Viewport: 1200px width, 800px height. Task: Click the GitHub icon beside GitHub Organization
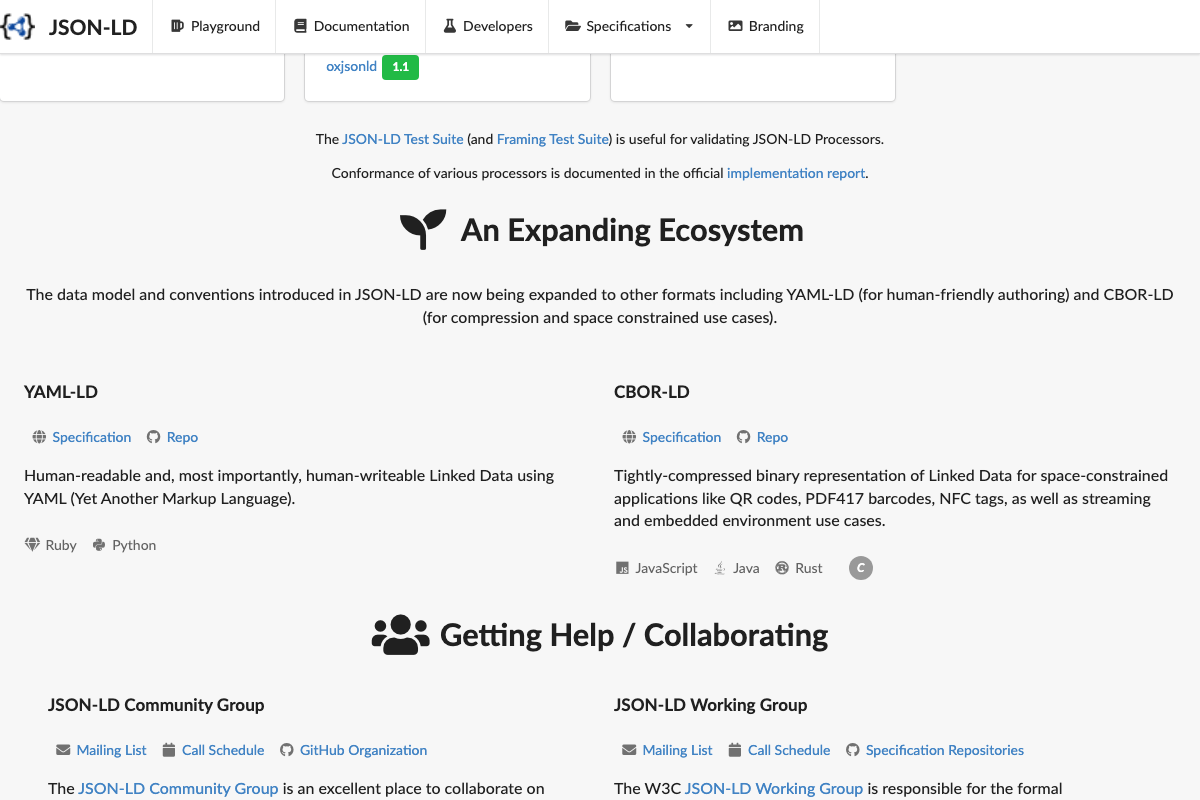287,750
